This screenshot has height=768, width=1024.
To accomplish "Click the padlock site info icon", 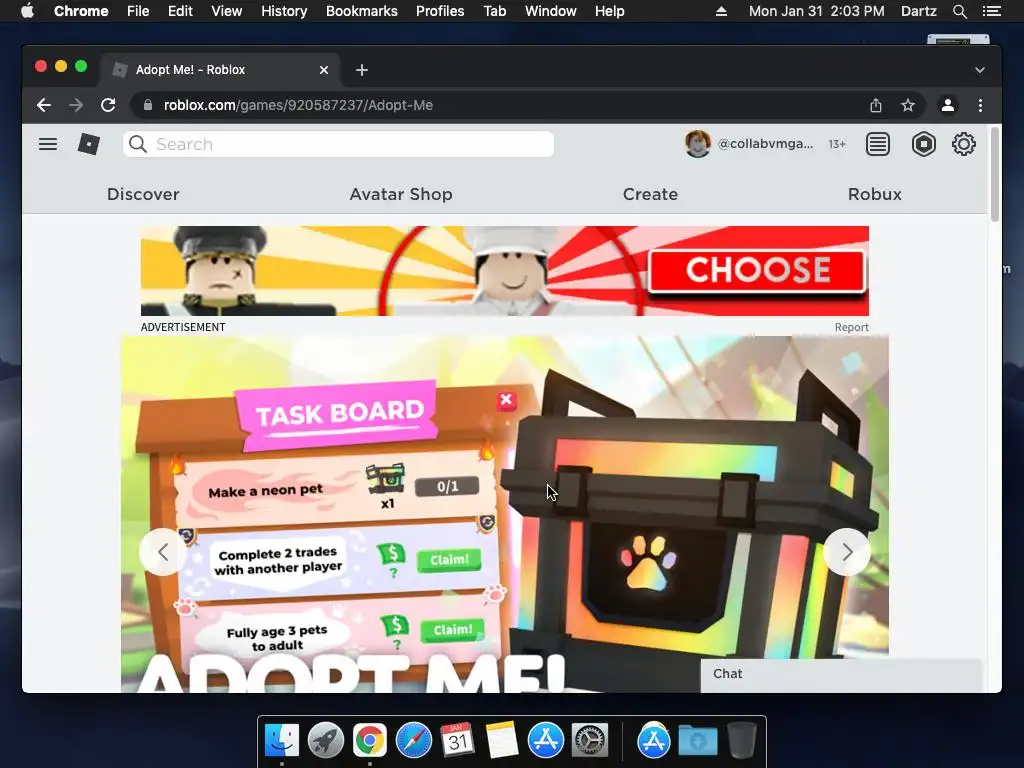I will pyautogui.click(x=148, y=105).
